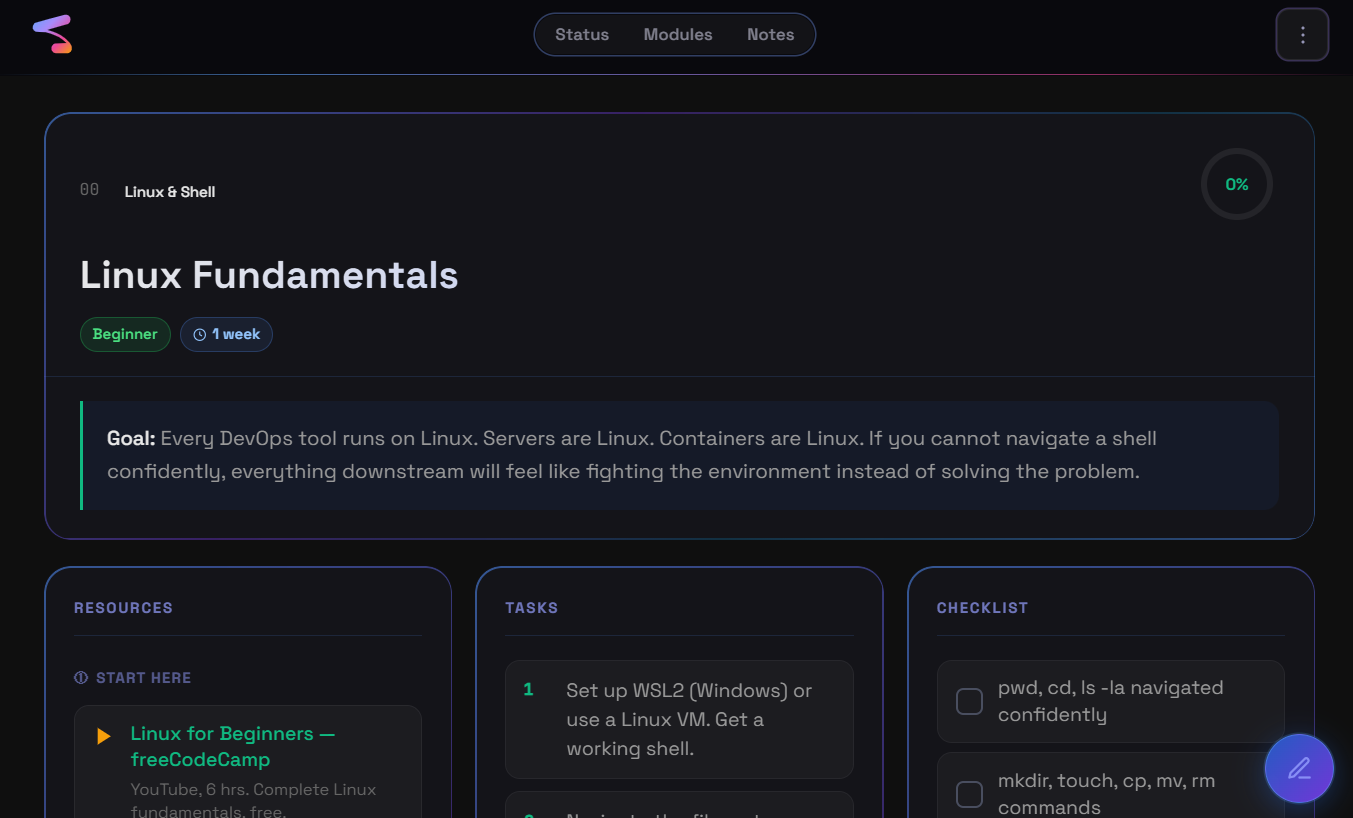Switch to the Modules tab

click(x=678, y=35)
